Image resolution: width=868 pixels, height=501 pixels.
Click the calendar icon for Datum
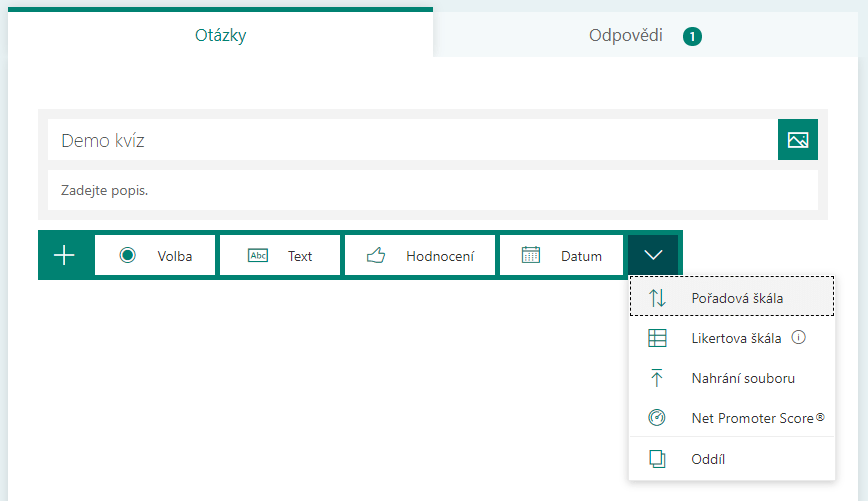530,255
